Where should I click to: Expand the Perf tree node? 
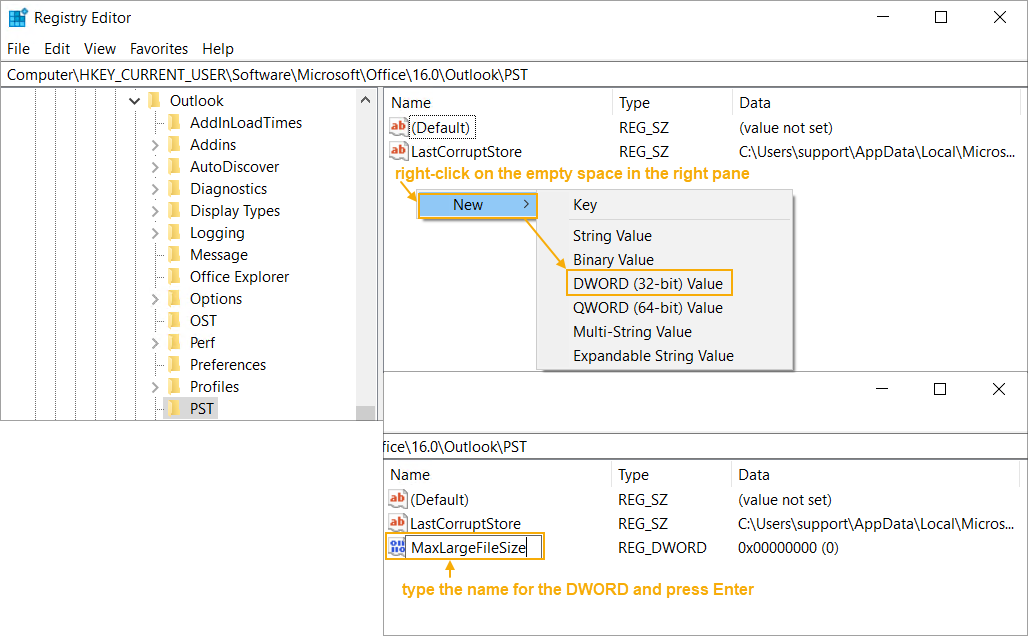pyautogui.click(x=155, y=343)
